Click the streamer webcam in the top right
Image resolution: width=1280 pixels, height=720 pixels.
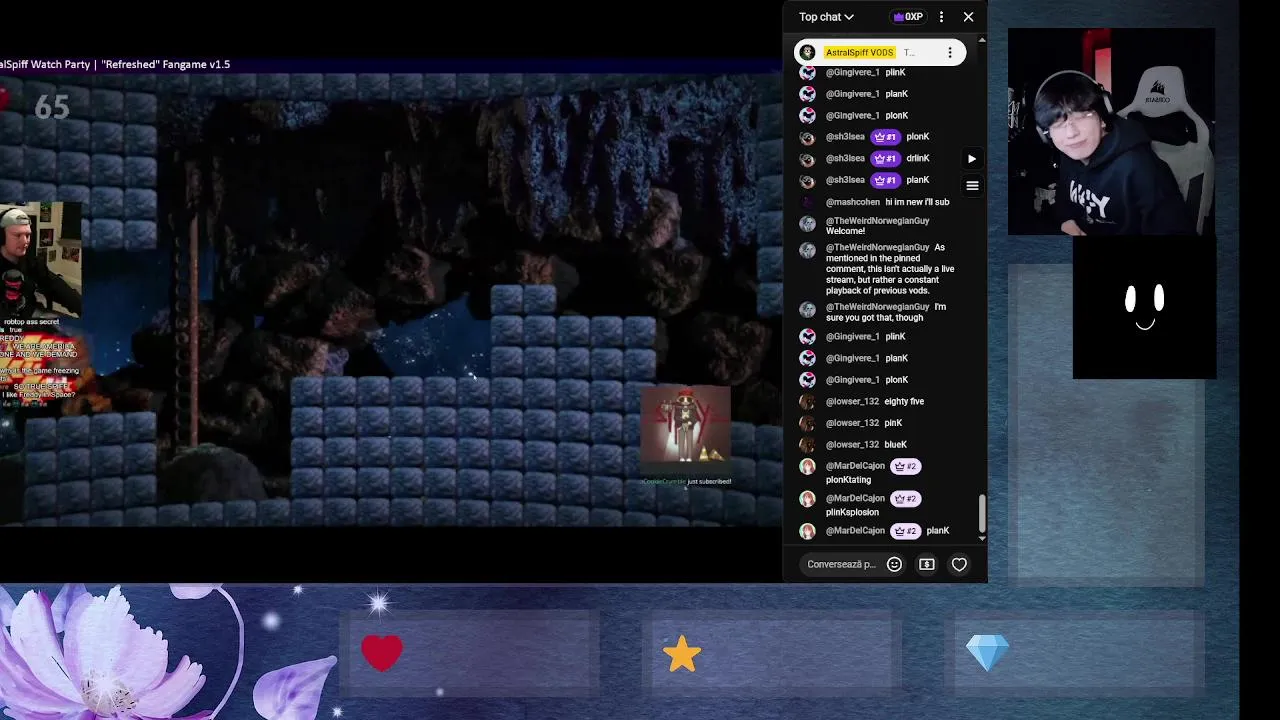pos(1111,132)
